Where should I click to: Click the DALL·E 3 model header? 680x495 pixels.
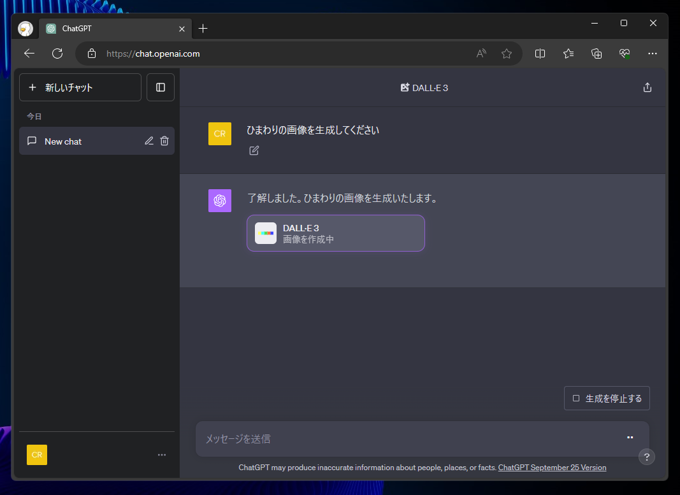pyautogui.click(x=424, y=88)
